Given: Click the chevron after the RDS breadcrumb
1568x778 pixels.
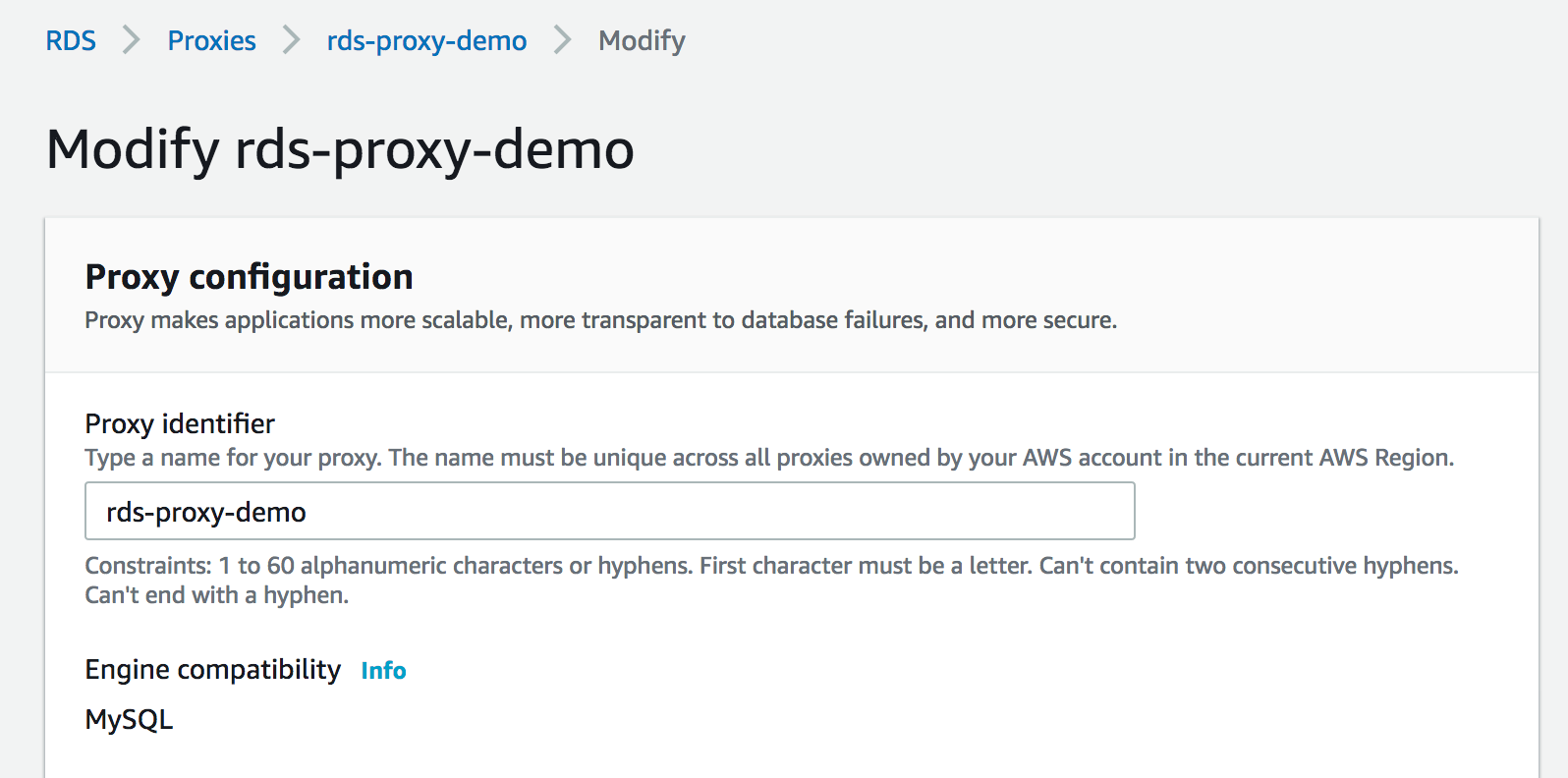Looking at the screenshot, I should pyautogui.click(x=131, y=40).
